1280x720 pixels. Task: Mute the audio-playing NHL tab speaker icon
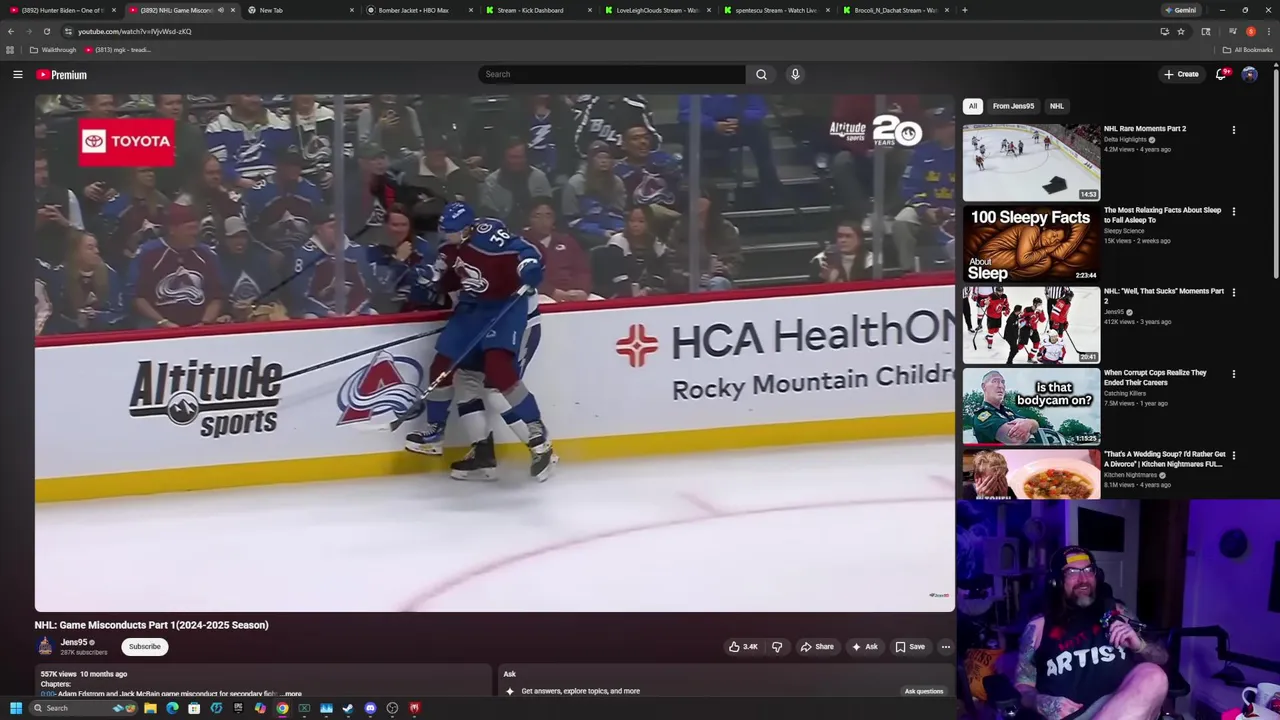point(220,10)
